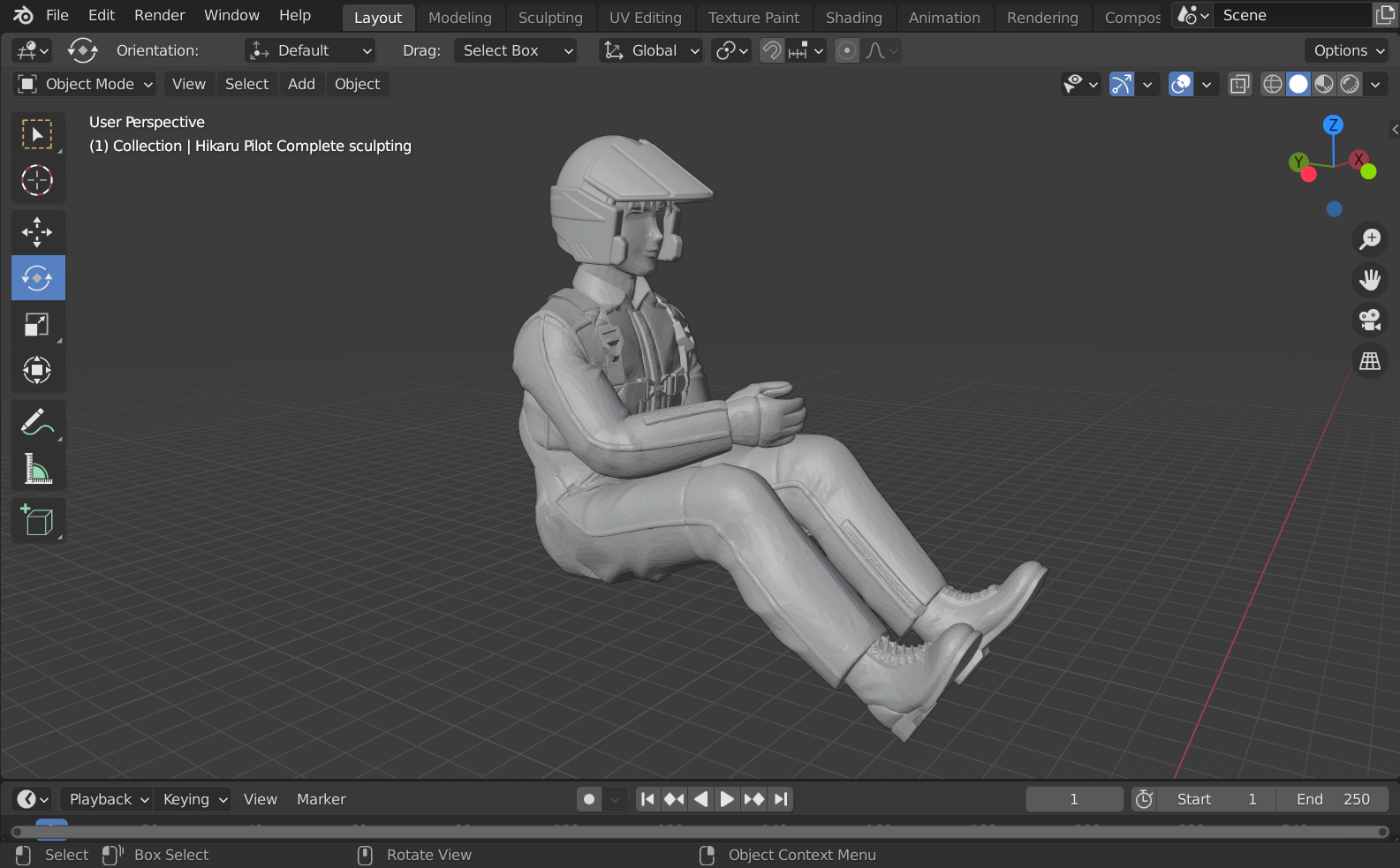
Task: Click the pan view hand icon
Action: click(x=1370, y=279)
